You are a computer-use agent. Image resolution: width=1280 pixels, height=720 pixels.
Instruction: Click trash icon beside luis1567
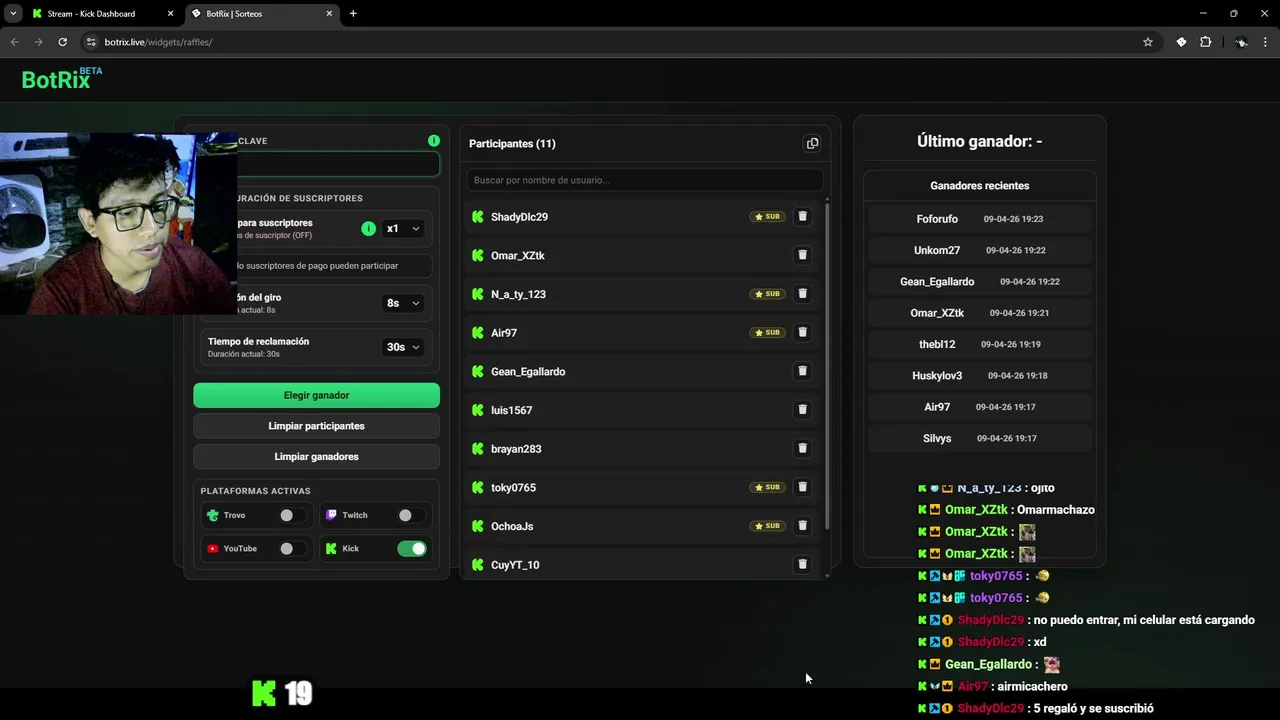(x=802, y=410)
